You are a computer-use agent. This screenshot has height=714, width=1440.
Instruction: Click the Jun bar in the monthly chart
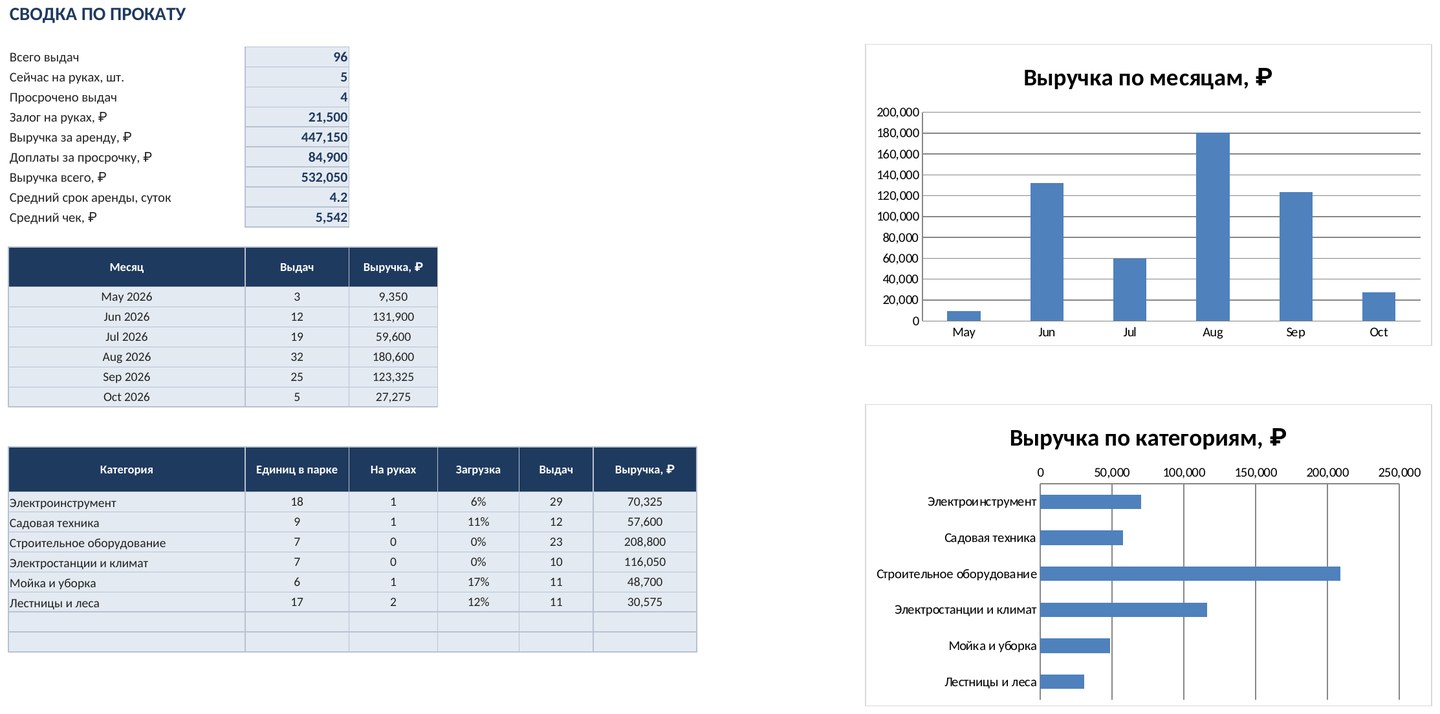pos(1047,252)
